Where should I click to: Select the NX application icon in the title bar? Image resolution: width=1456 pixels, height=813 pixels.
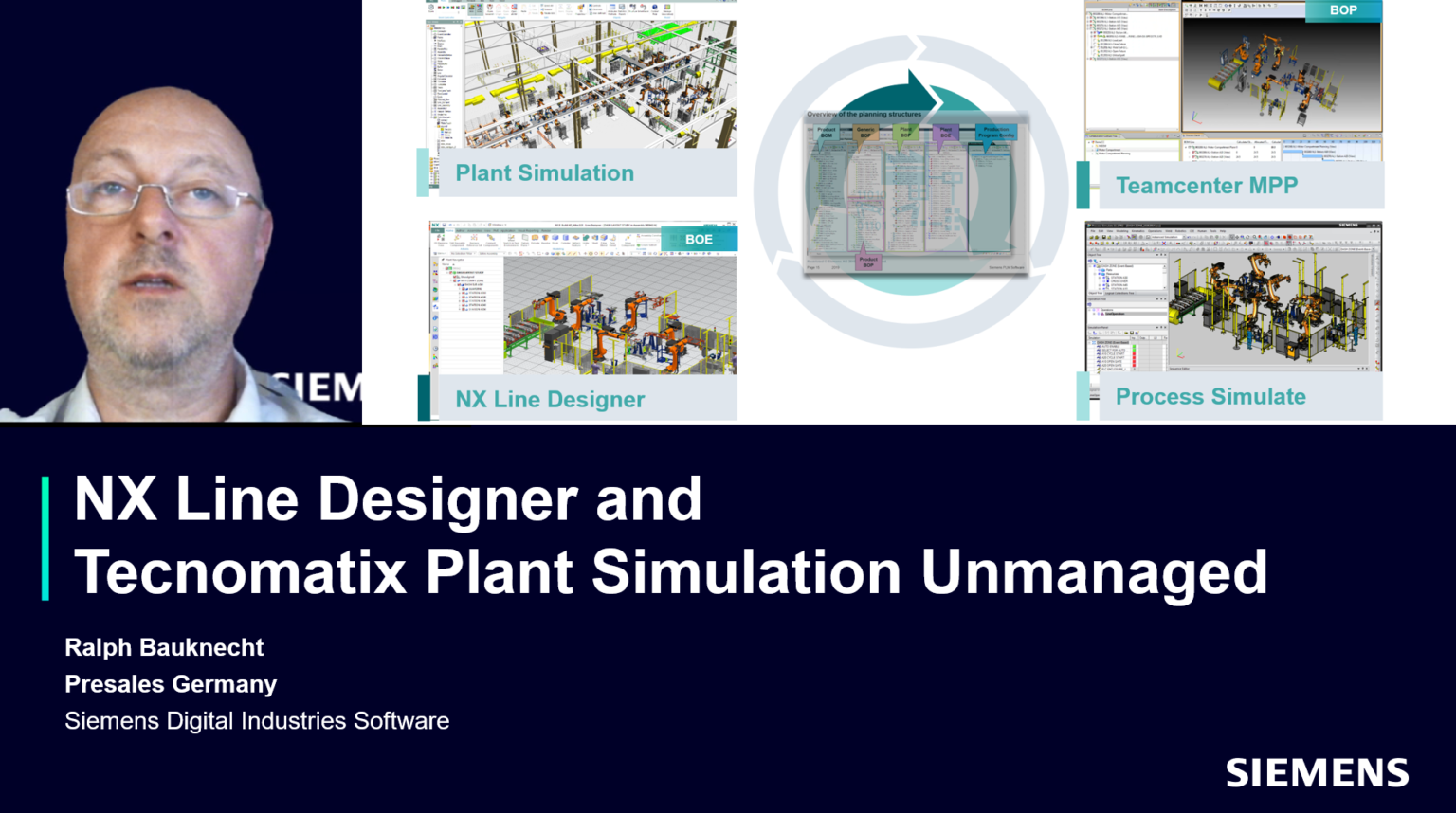pyautogui.click(x=433, y=225)
